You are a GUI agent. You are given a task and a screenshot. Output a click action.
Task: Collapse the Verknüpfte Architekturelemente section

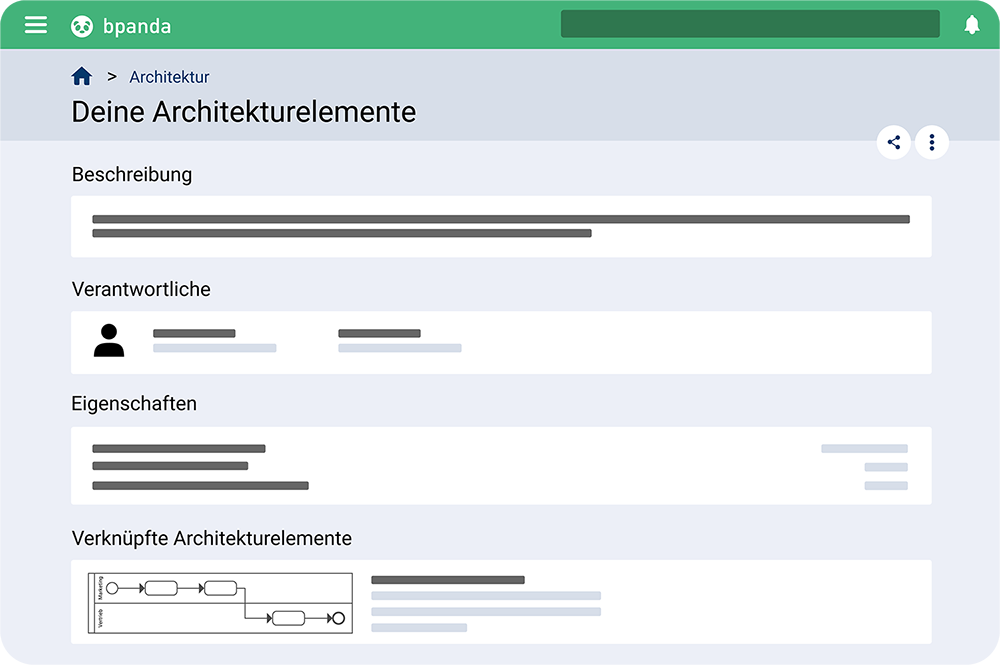pyautogui.click(x=211, y=538)
